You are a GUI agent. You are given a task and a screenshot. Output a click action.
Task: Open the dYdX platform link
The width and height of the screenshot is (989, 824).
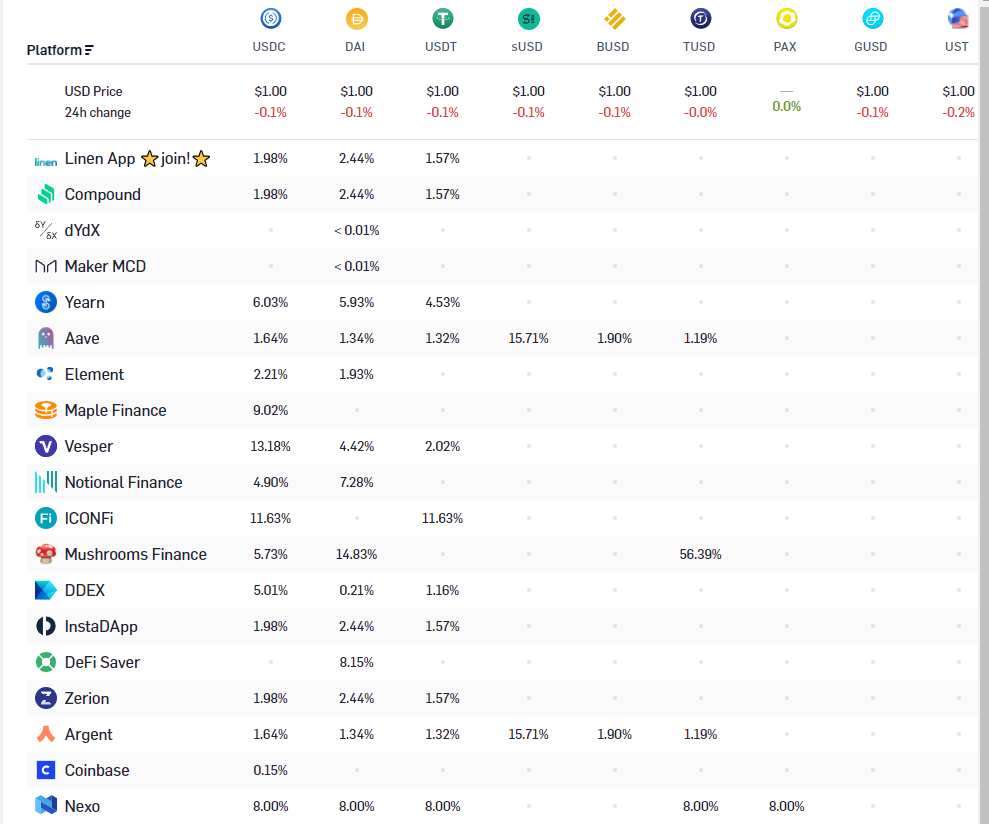tap(83, 230)
